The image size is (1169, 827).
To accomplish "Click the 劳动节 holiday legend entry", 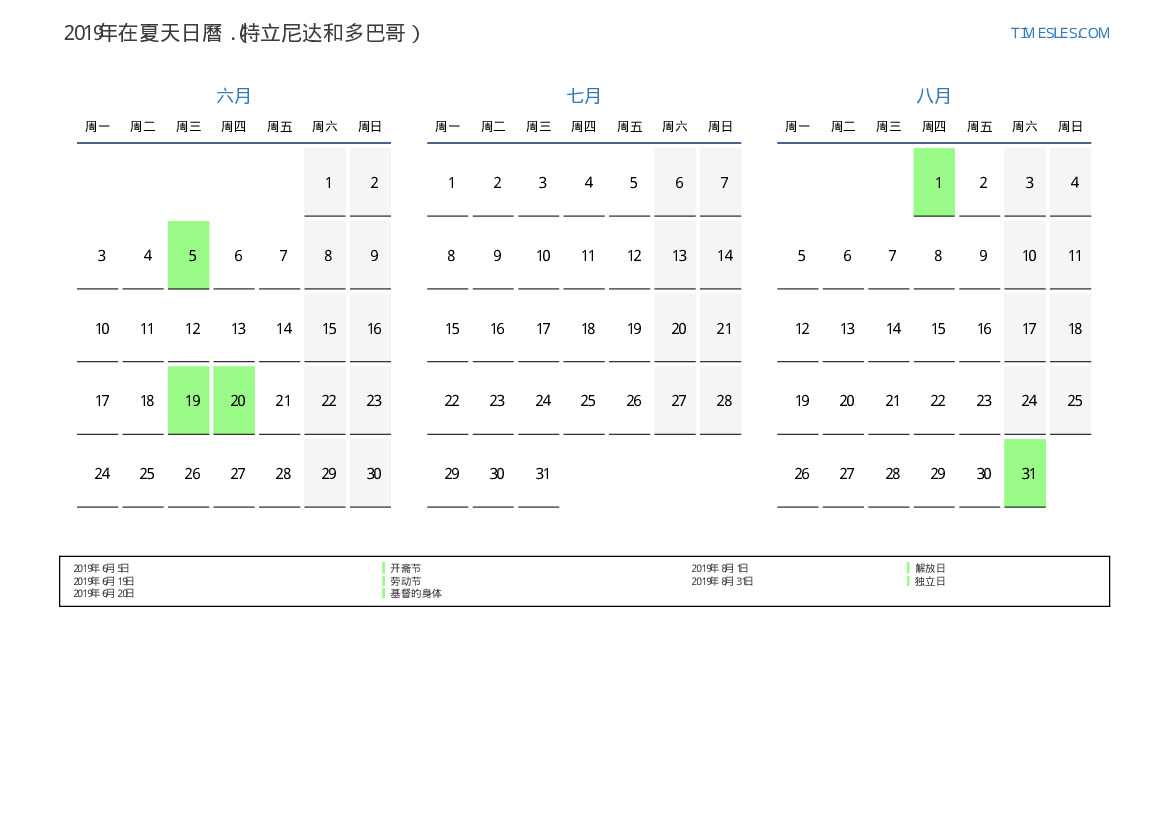I will pos(405,581).
